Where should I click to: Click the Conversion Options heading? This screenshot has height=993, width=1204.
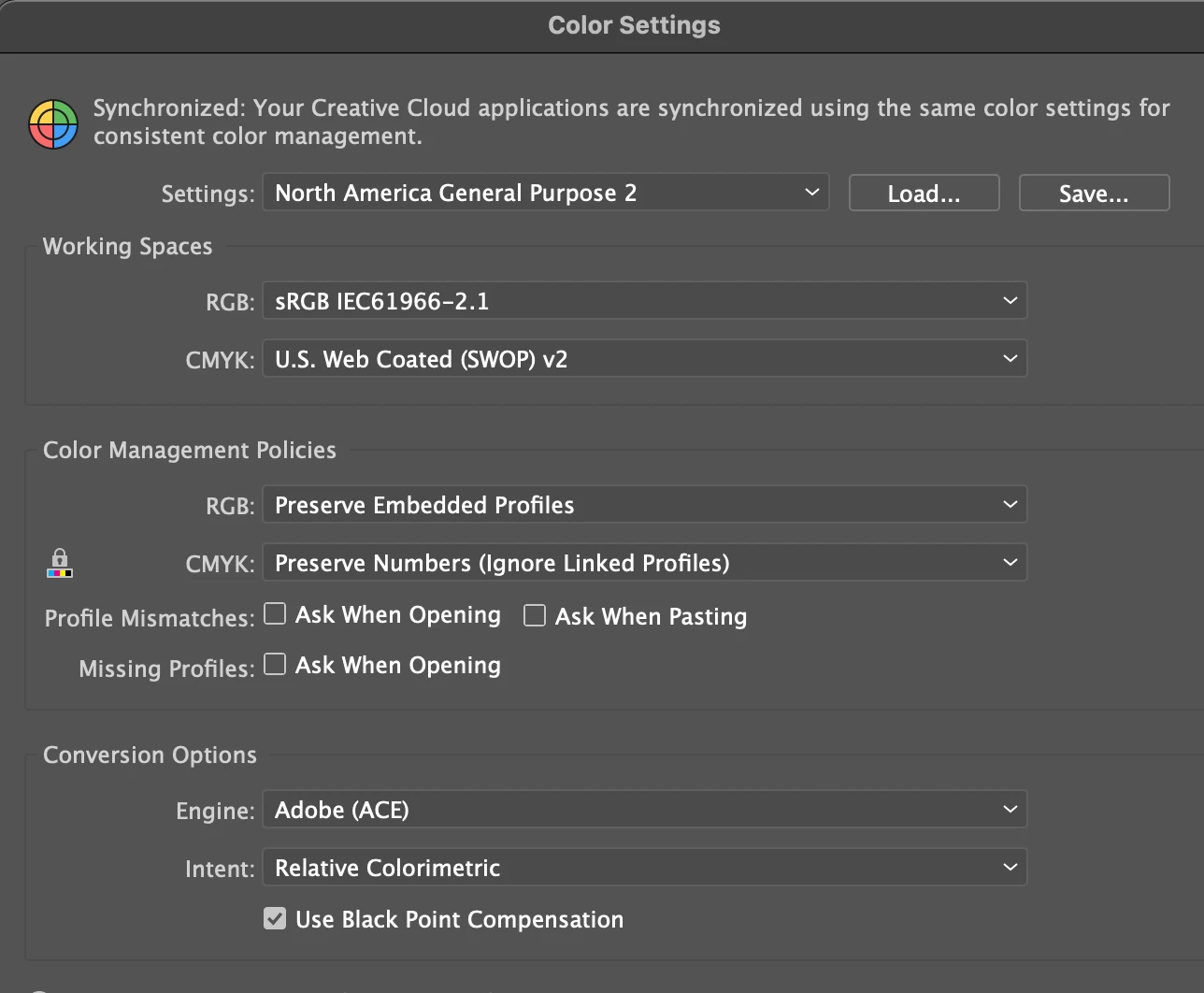pos(150,756)
